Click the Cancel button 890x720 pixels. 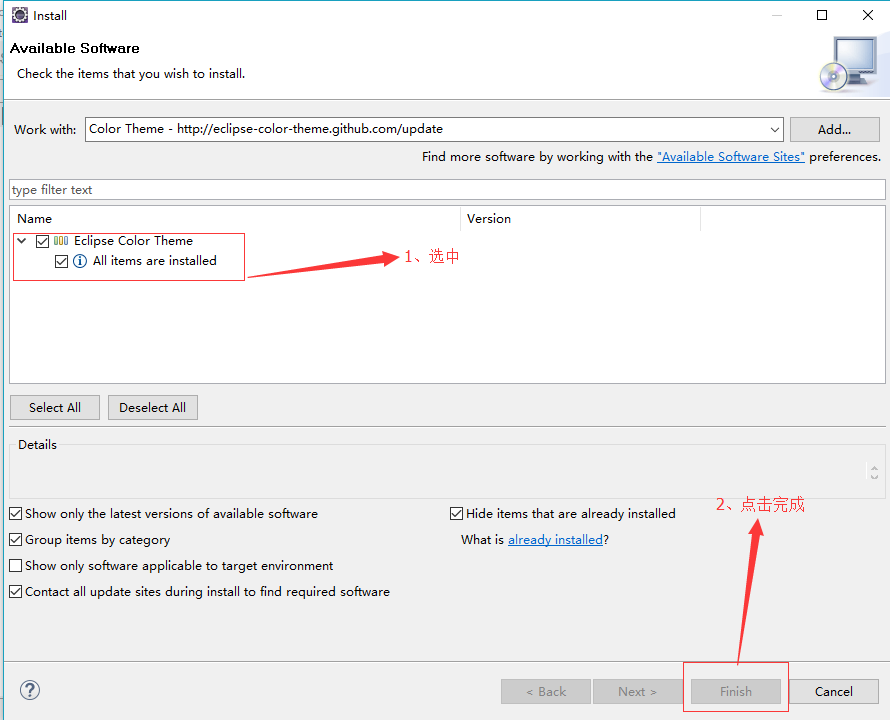(834, 692)
